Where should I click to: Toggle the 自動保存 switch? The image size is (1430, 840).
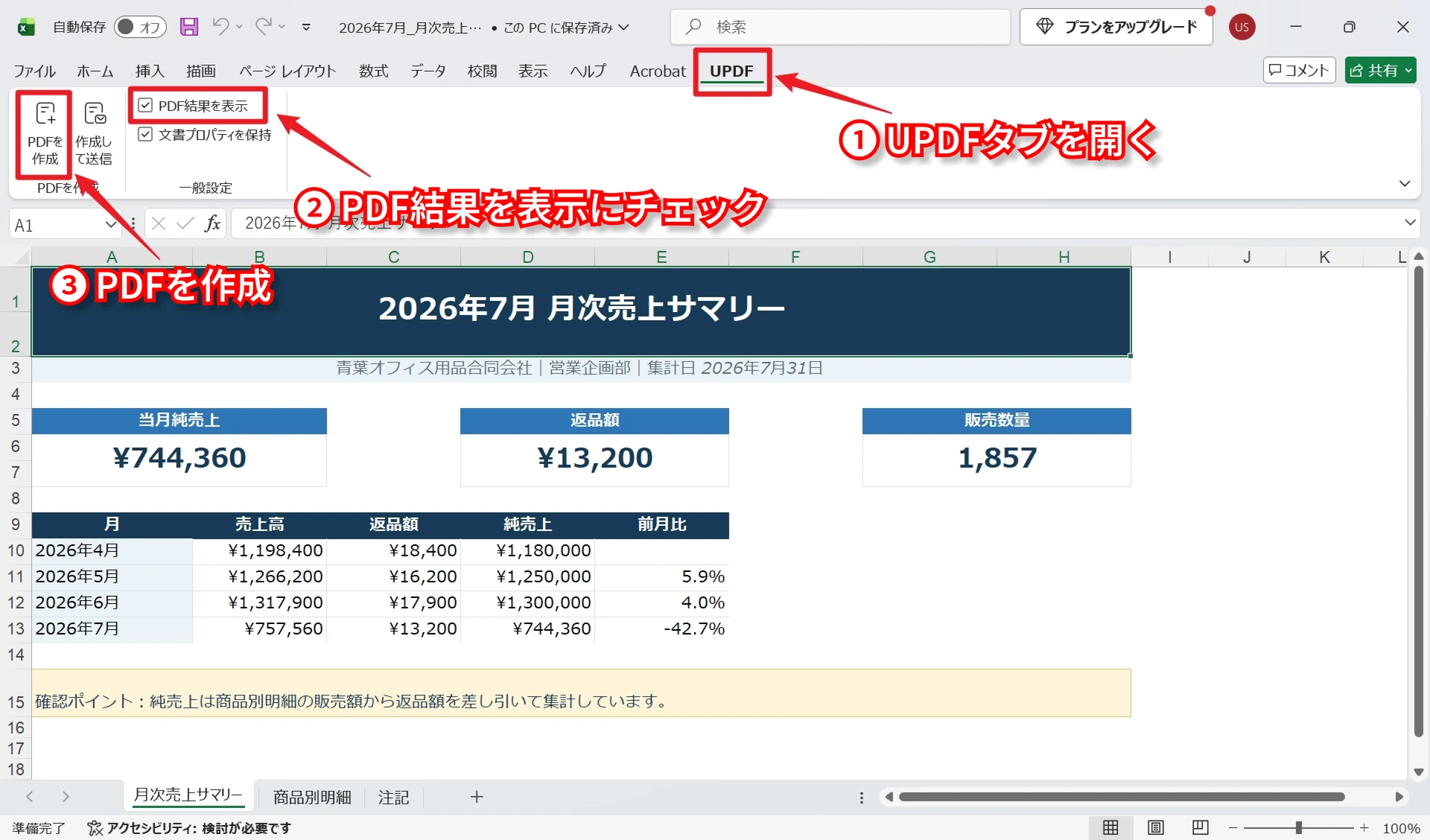tap(140, 27)
